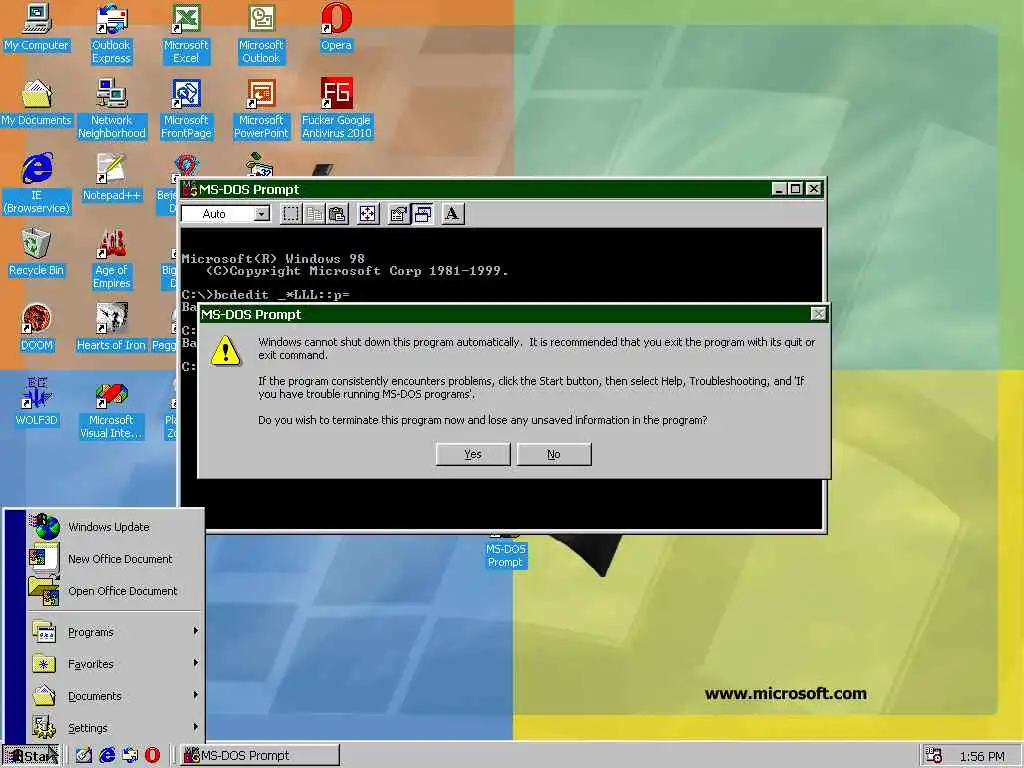The height and width of the screenshot is (768, 1024).
Task: Expand Programs submenu in Start menu
Action: pos(116,632)
